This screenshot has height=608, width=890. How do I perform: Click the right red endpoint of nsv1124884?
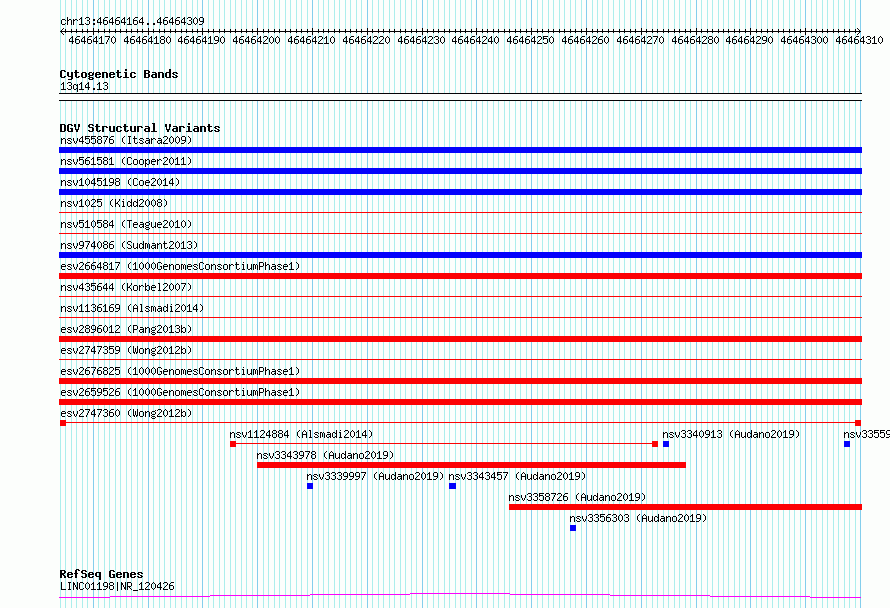click(x=654, y=444)
